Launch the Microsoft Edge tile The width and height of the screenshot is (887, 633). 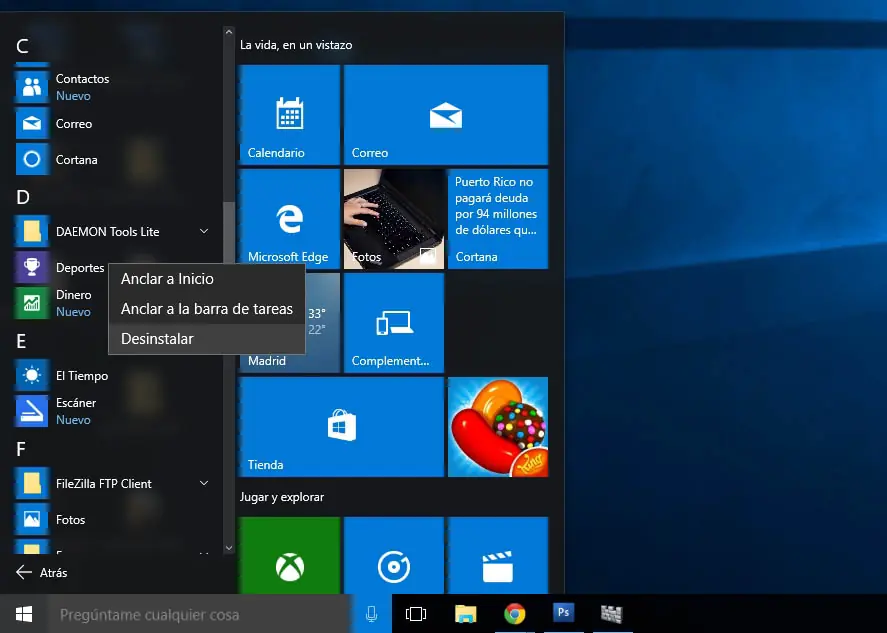tap(290, 219)
